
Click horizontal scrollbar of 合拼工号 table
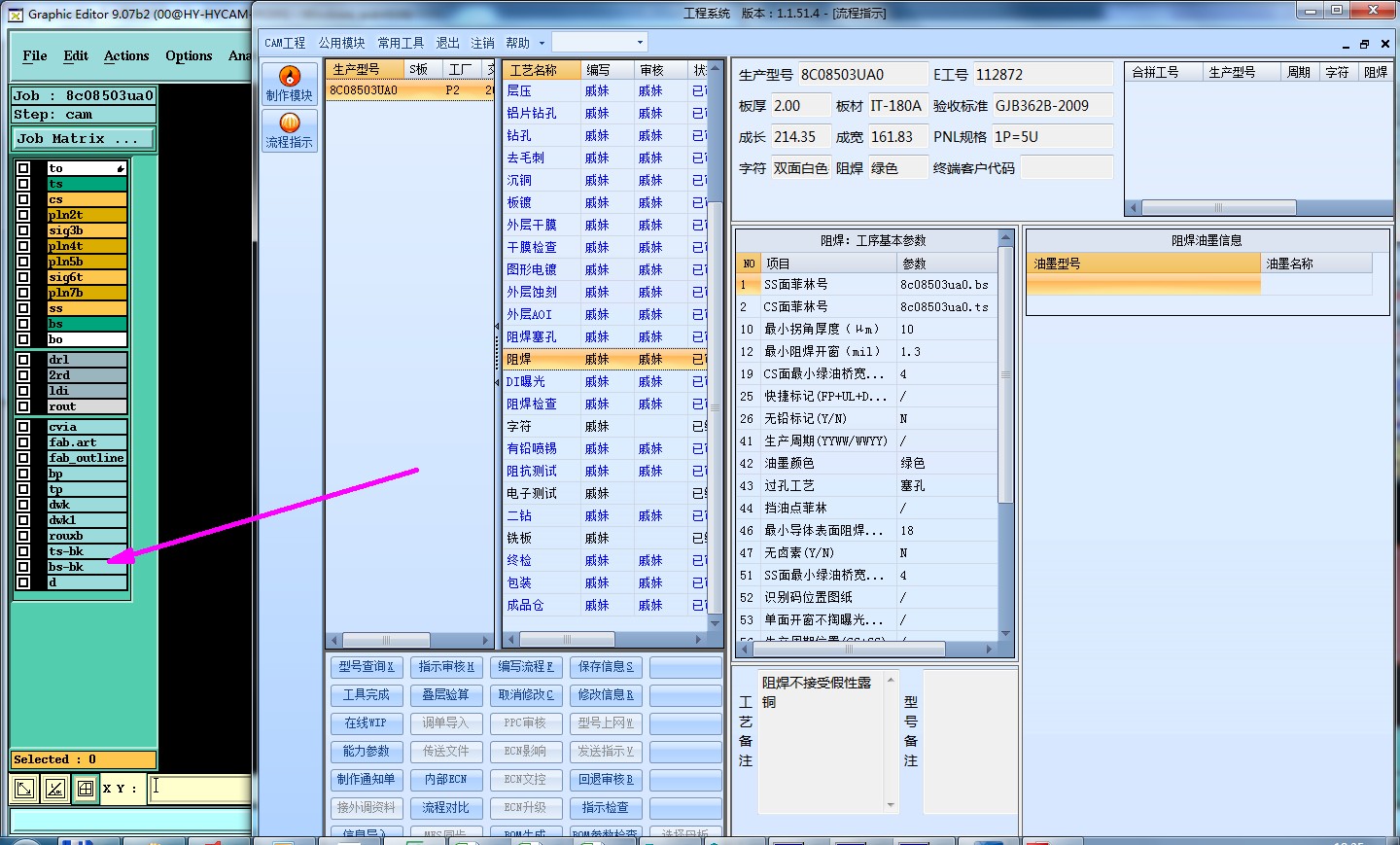click(1218, 208)
